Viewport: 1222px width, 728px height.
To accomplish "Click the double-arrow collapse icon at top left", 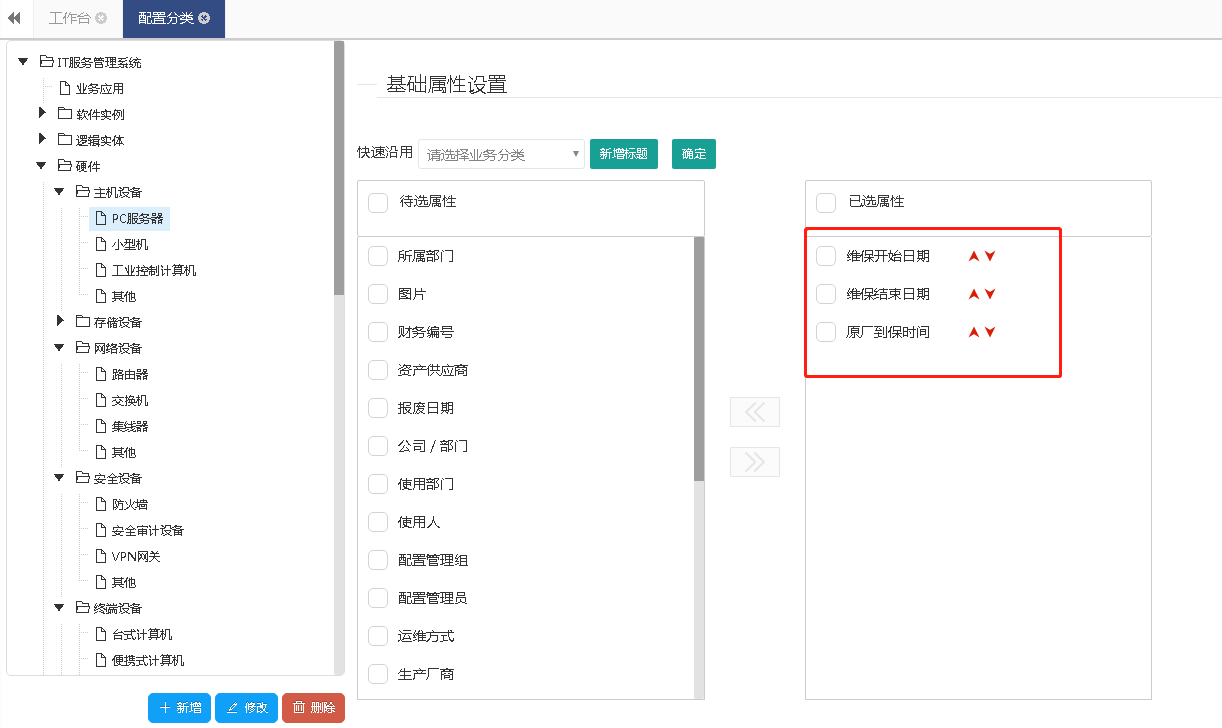I will tap(14, 18).
